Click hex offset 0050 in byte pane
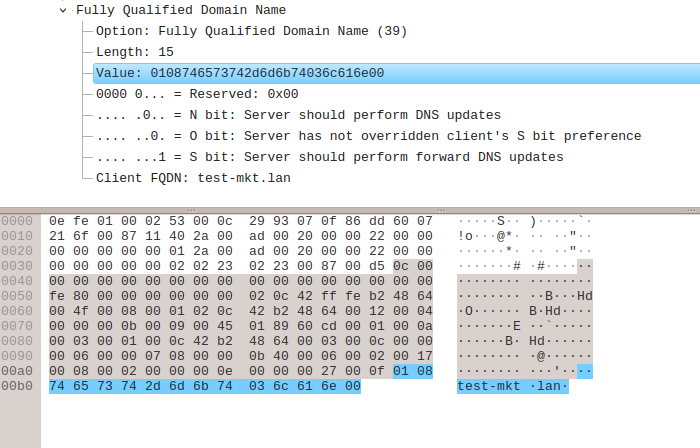This screenshot has height=448, width=700. [x=17, y=296]
